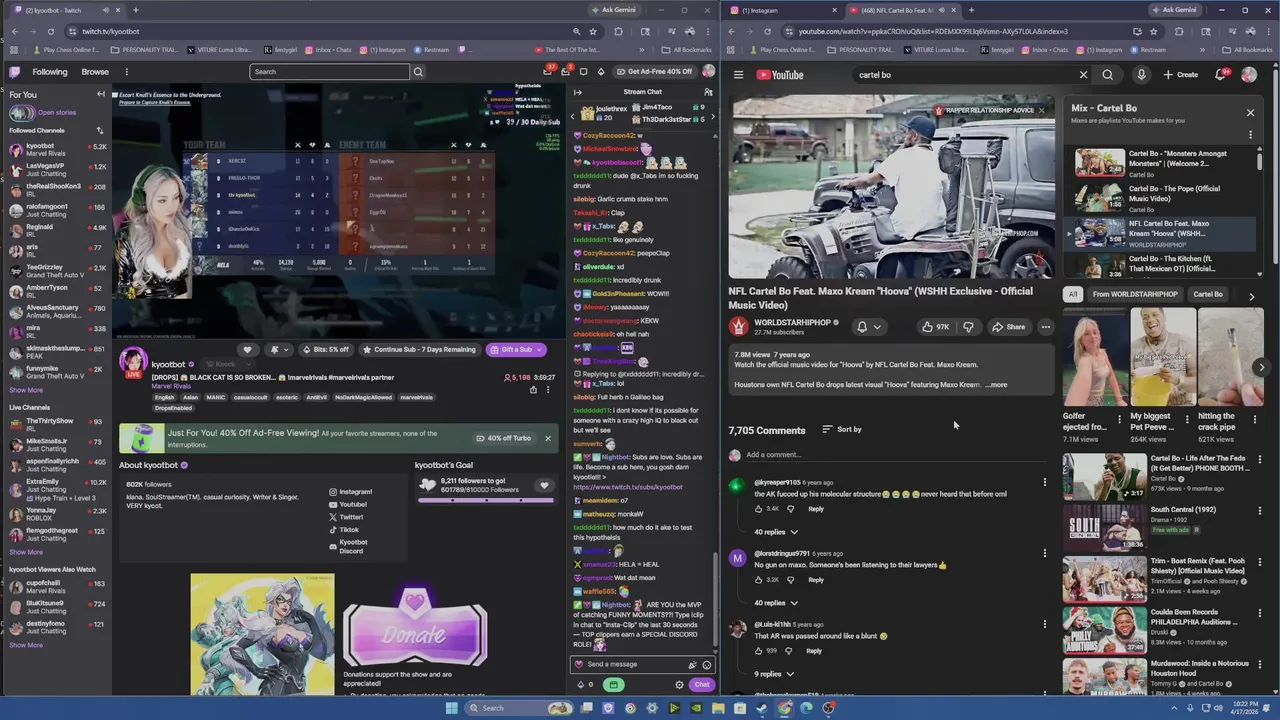
Task: Click the 40% off Turbo button
Action: pos(503,438)
